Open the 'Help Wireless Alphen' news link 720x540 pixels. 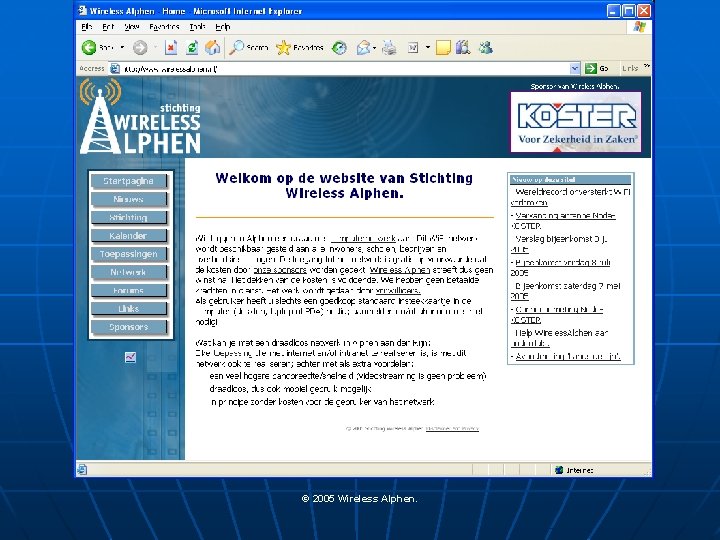pos(559,338)
